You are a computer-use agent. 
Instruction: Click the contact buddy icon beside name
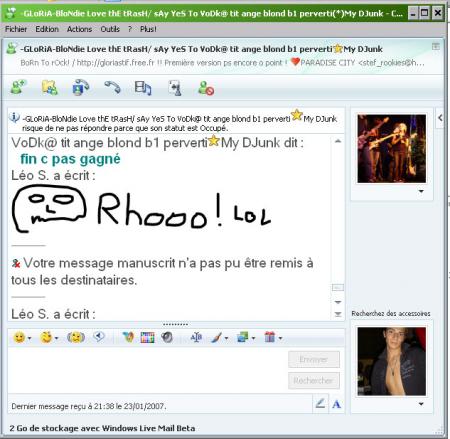click(x=12, y=49)
